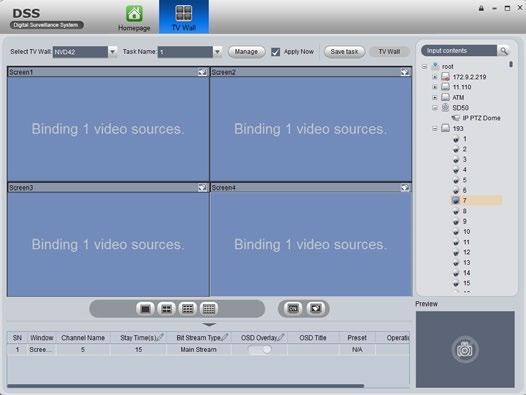This screenshot has width=526, height=395.
Task: Choose the nine-window grid layout icon
Action: 188,308
